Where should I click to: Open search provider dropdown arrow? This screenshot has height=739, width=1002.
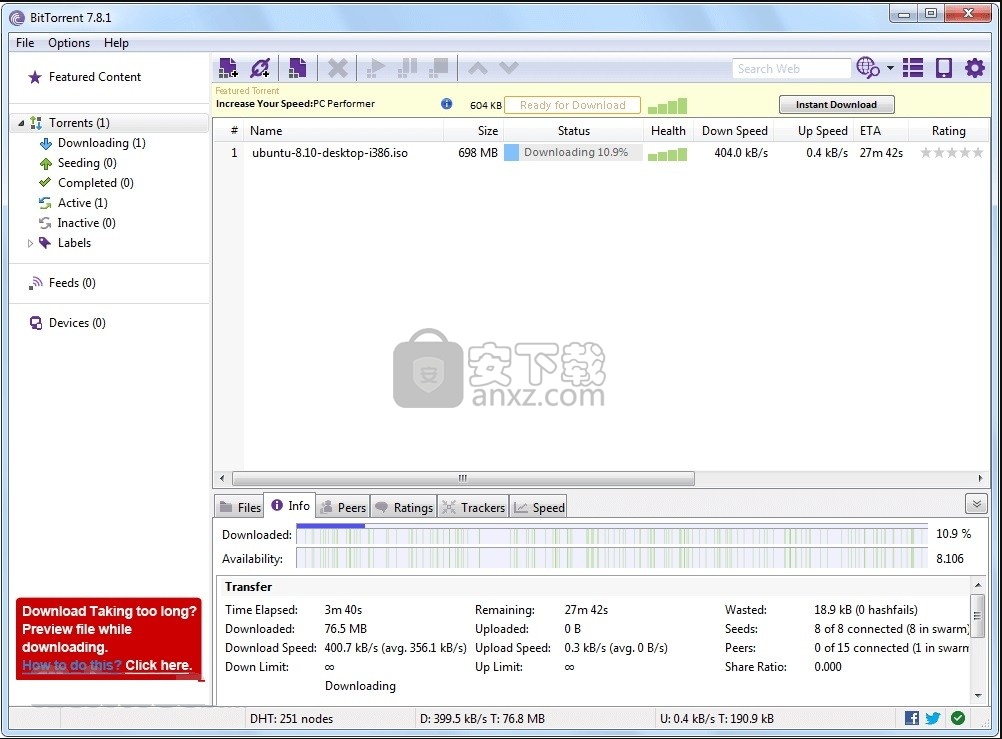[x=890, y=68]
